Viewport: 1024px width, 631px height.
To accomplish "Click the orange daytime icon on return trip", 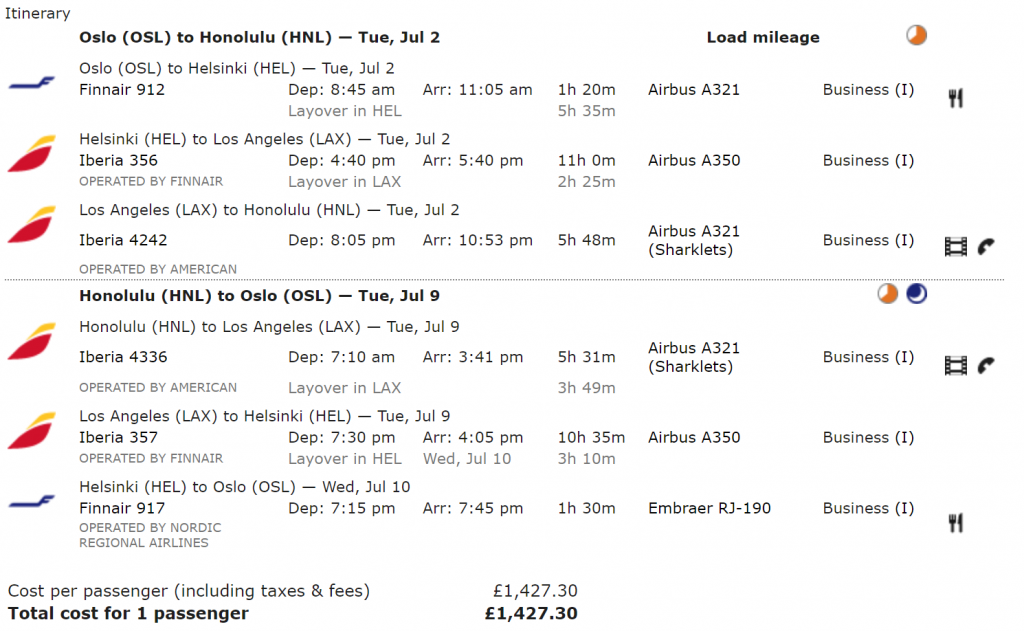I will tap(888, 294).
